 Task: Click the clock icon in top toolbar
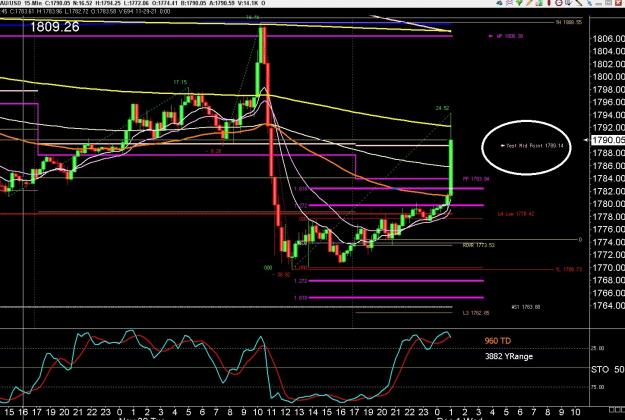(559, 3)
